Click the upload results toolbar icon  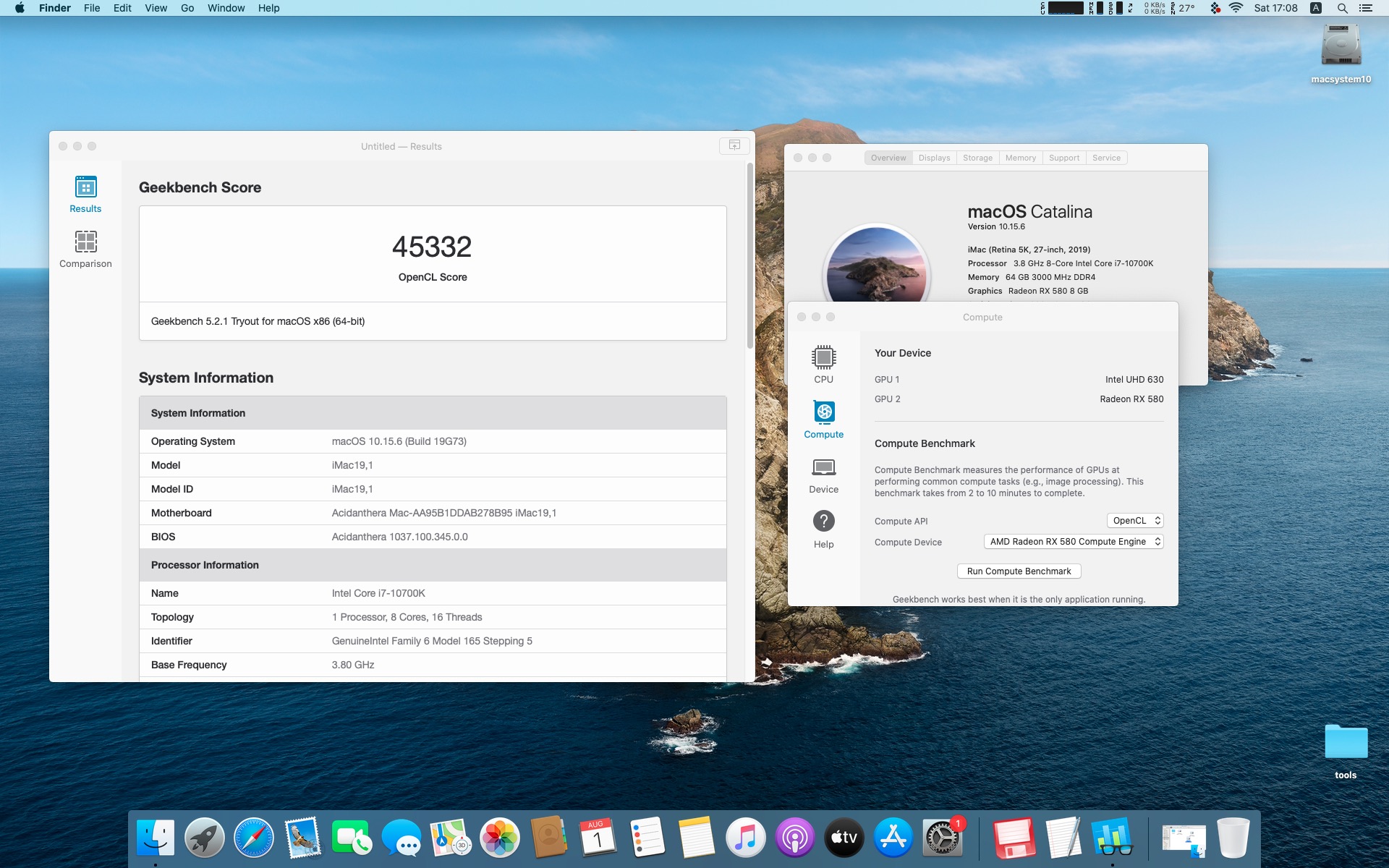tap(734, 145)
